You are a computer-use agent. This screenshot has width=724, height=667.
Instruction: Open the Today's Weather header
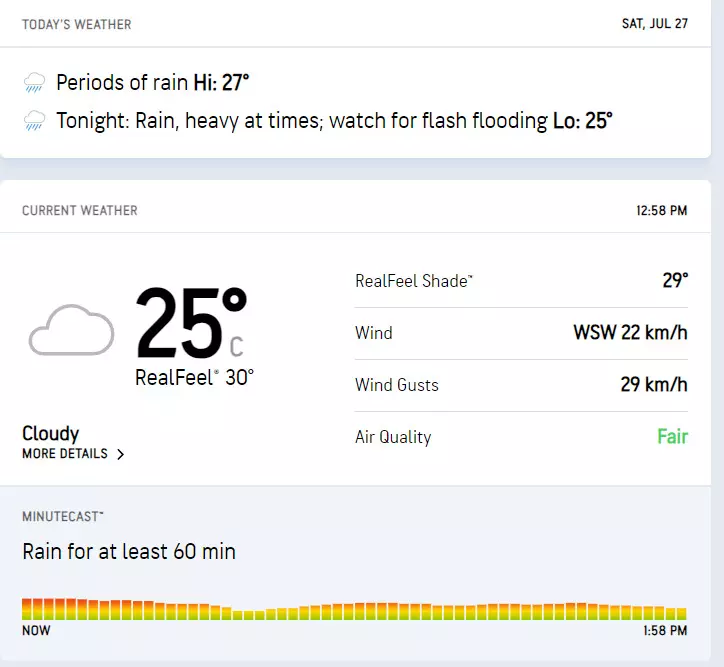tap(77, 24)
